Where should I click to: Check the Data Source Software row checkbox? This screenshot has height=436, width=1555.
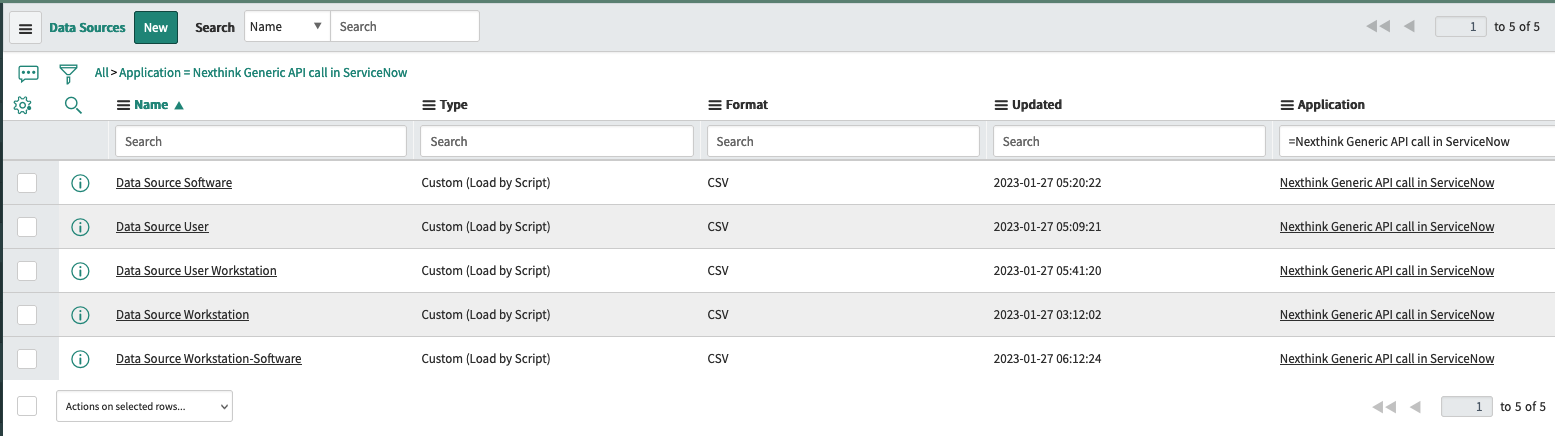(x=27, y=183)
